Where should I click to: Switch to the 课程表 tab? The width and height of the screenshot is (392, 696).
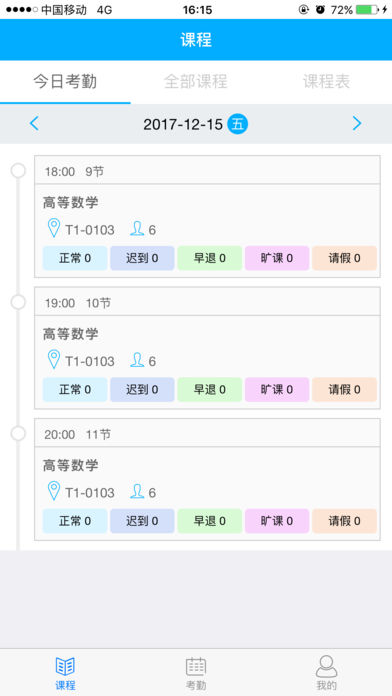[326, 82]
